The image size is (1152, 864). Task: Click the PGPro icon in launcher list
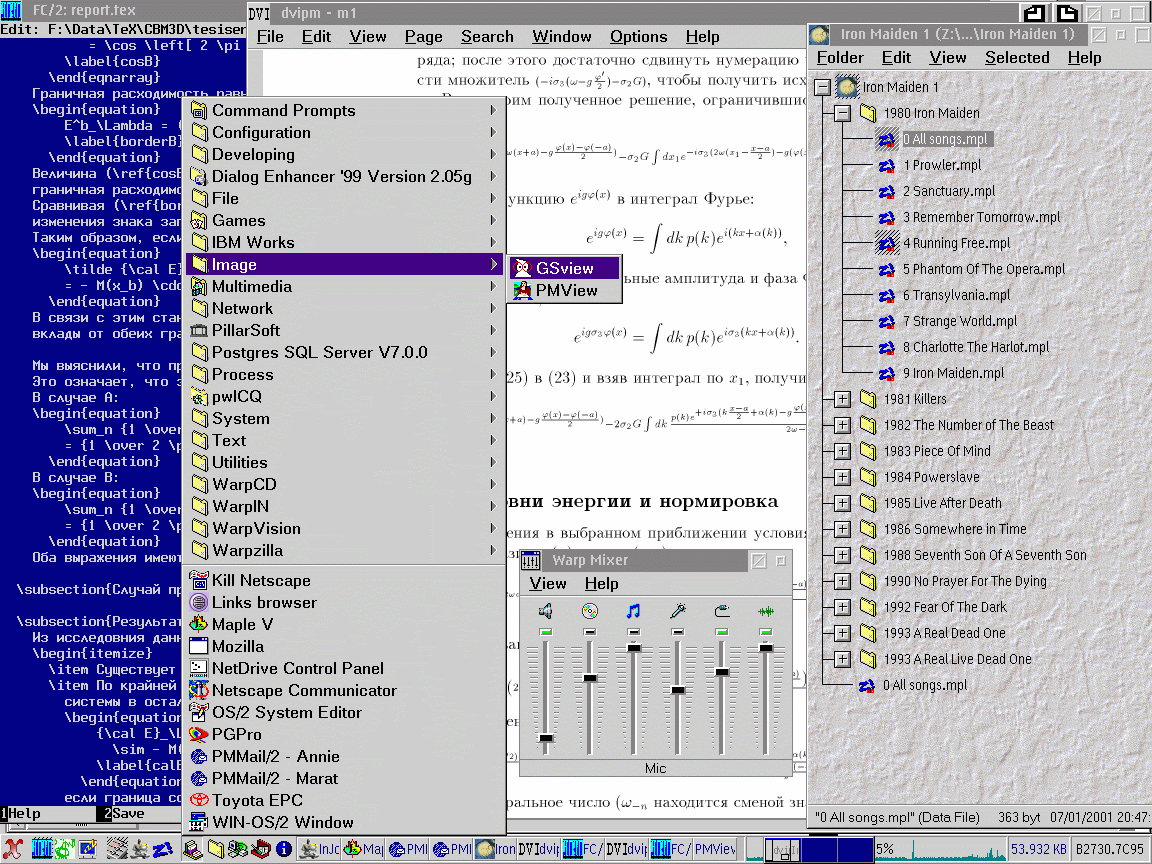(199, 735)
